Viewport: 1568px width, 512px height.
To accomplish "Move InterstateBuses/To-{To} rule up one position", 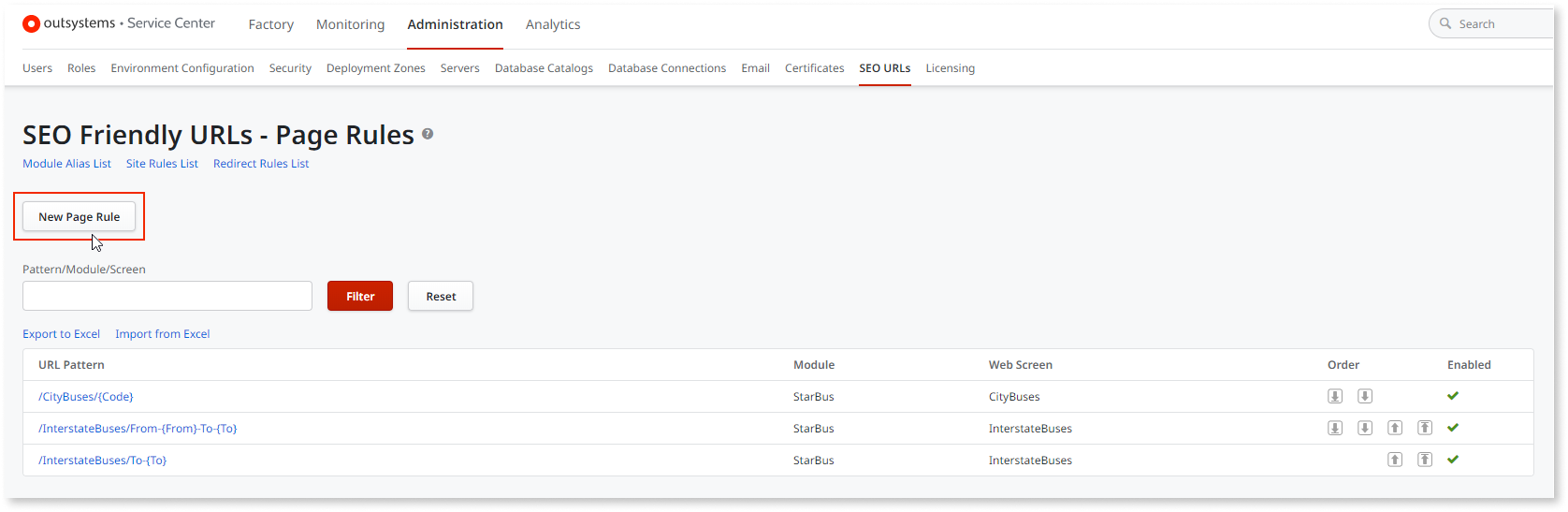I will point(1395,460).
